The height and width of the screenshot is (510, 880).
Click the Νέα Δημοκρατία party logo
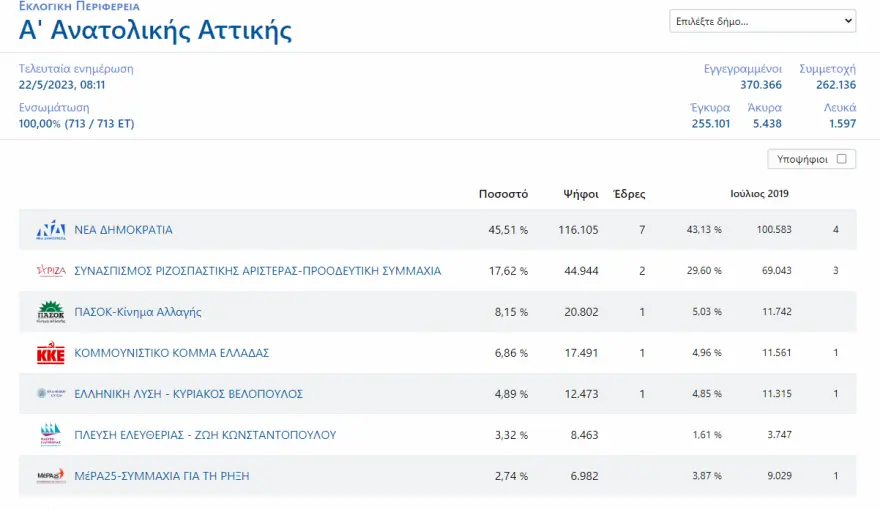click(x=50, y=230)
